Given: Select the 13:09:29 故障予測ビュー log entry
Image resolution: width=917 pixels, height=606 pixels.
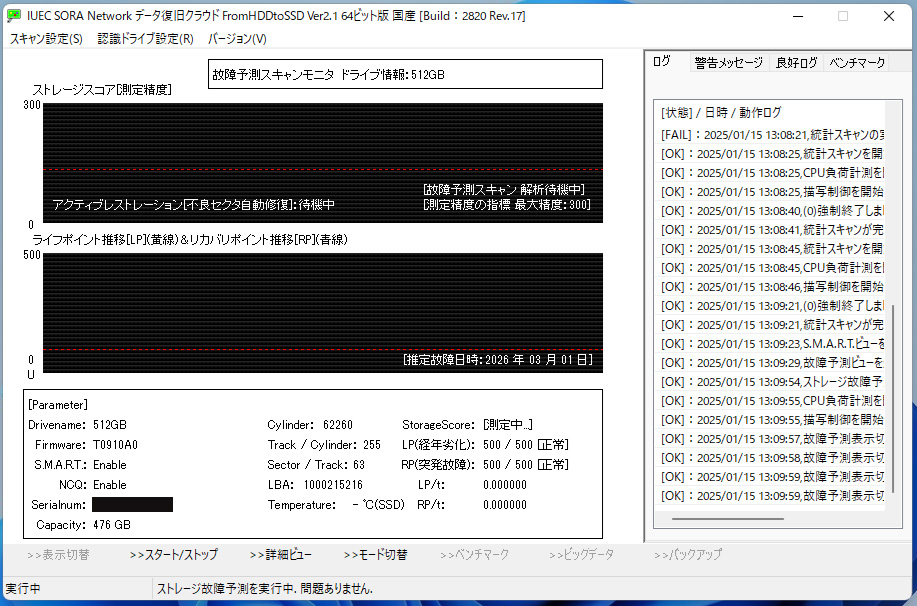Looking at the screenshot, I should tap(772, 363).
